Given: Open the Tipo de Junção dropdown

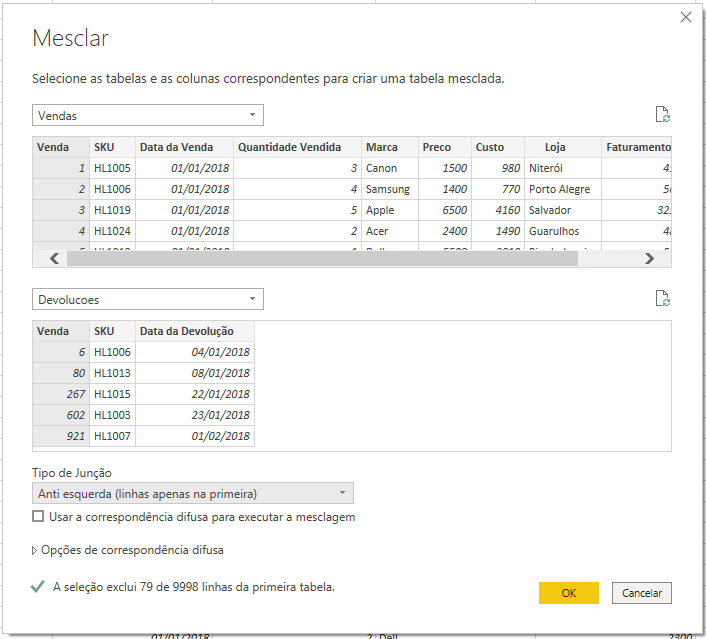Looking at the screenshot, I should tap(193, 493).
